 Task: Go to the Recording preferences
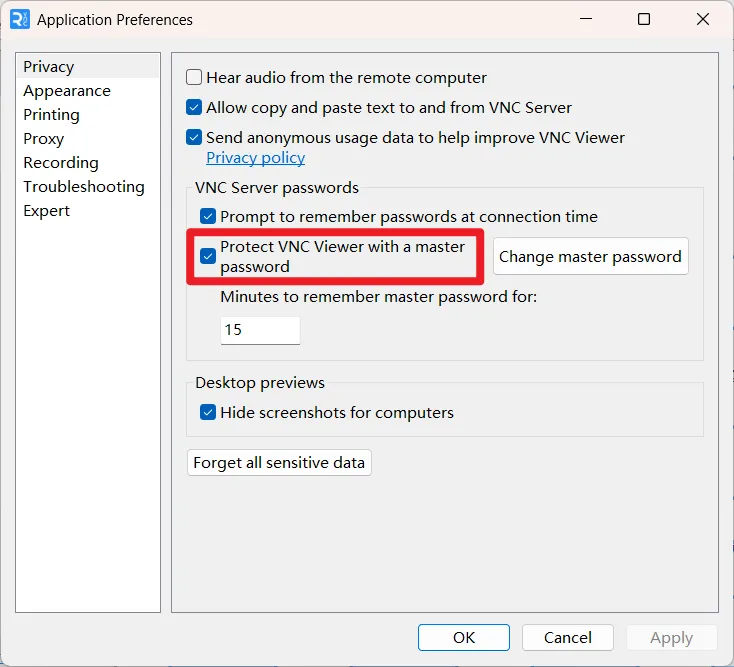pos(61,163)
